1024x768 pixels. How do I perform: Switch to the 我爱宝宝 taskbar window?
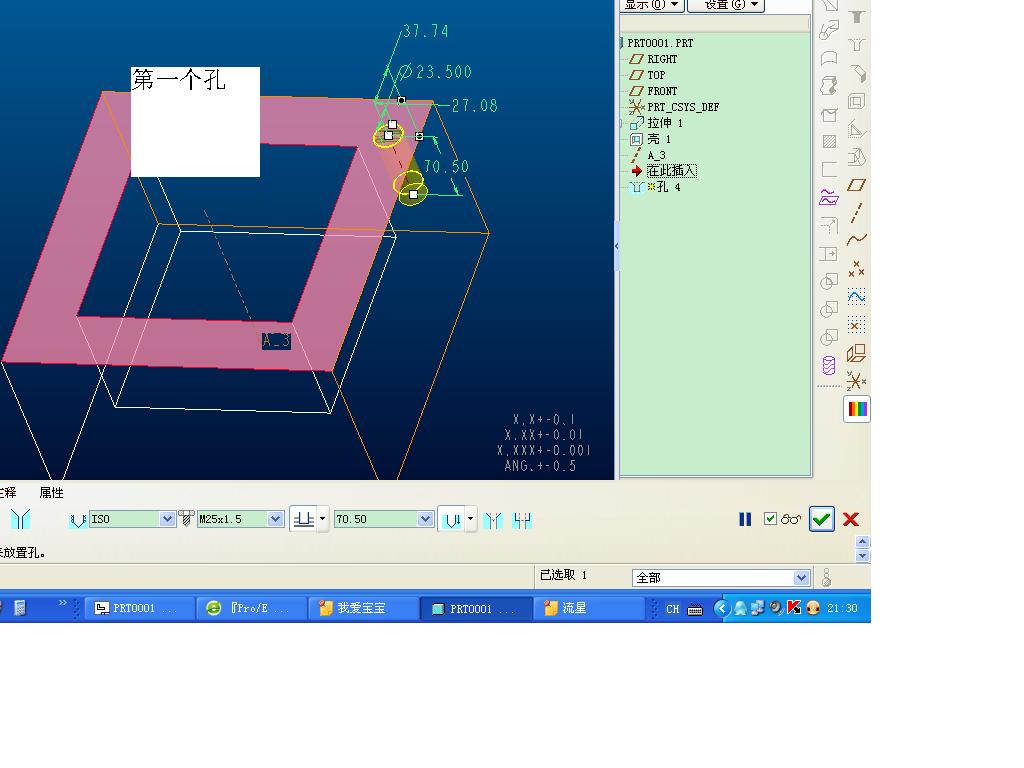(364, 608)
